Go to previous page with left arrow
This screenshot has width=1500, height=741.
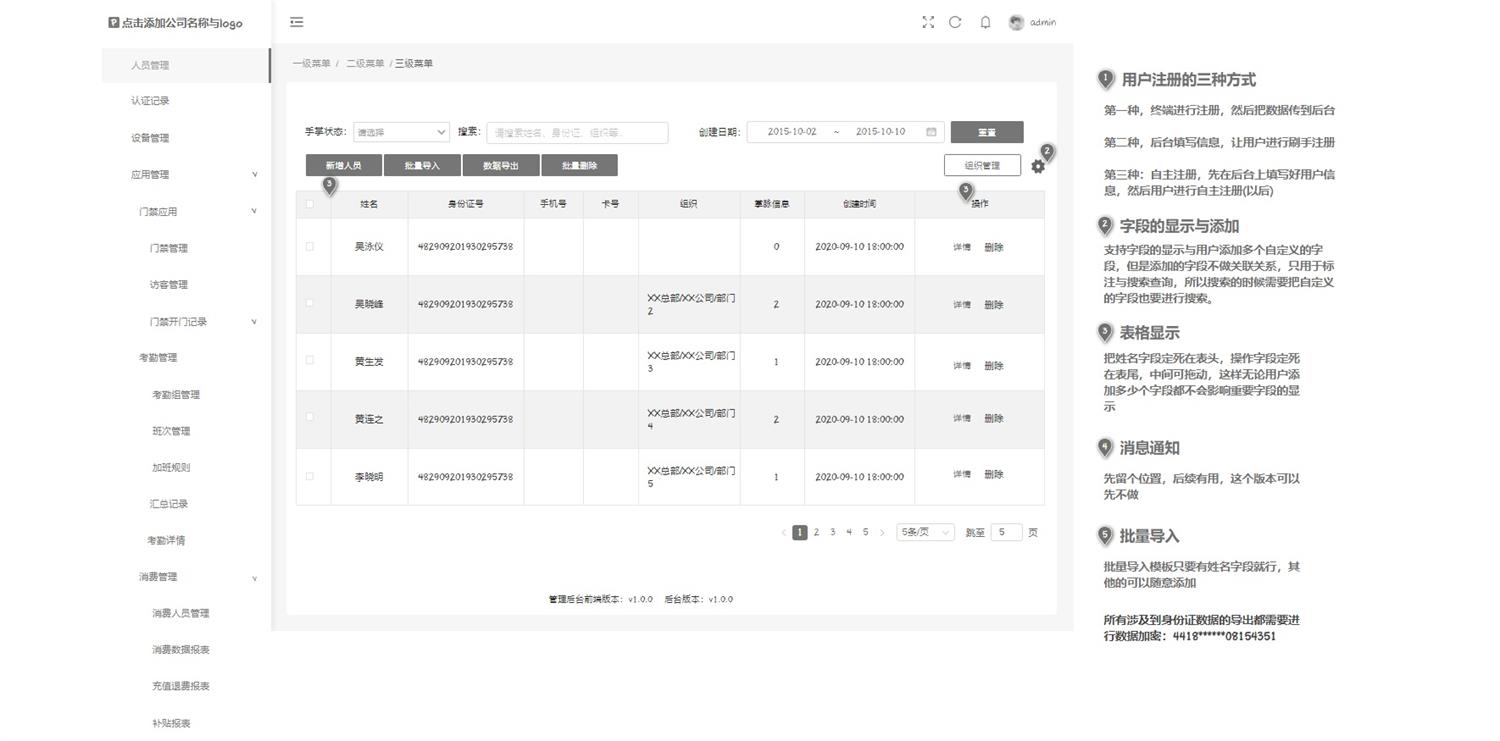(783, 533)
